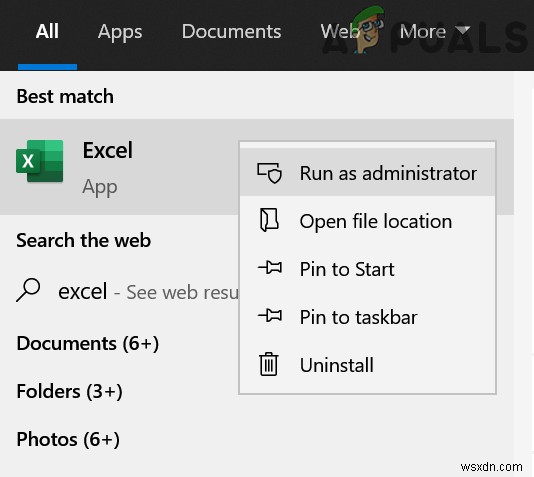Click the Search the web heading
This screenshot has height=477, width=534.
pos(83,240)
